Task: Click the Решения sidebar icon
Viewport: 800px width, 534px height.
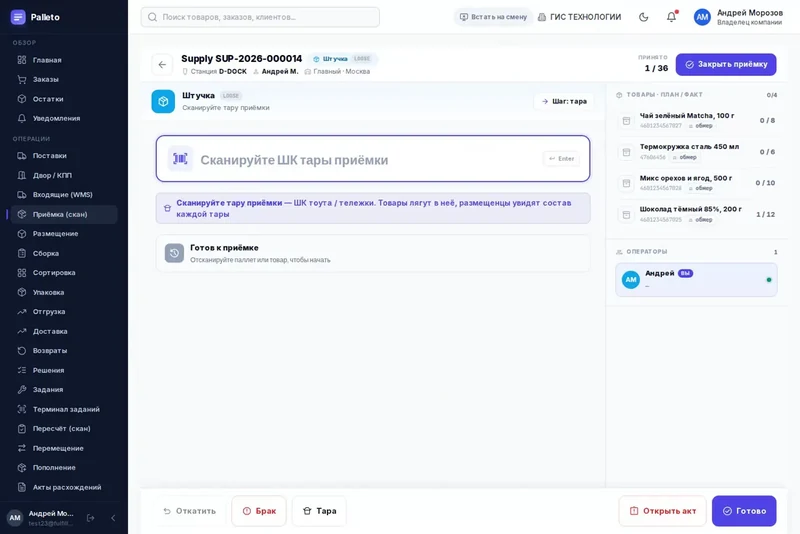Action: pyautogui.click(x=21, y=370)
